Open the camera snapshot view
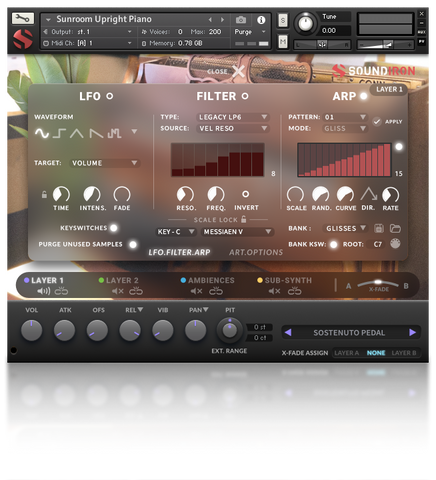436x480 pixels. click(x=241, y=20)
